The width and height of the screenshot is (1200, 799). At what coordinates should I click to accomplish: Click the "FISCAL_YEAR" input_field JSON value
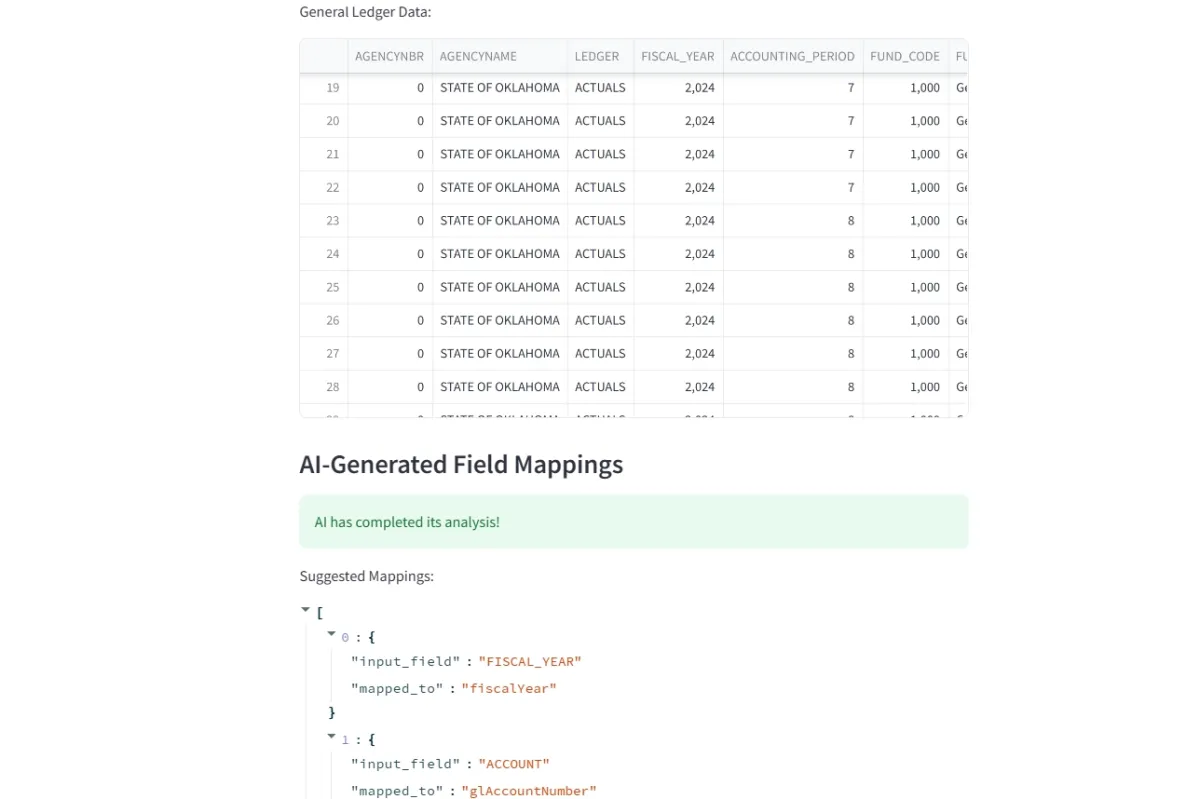point(530,661)
